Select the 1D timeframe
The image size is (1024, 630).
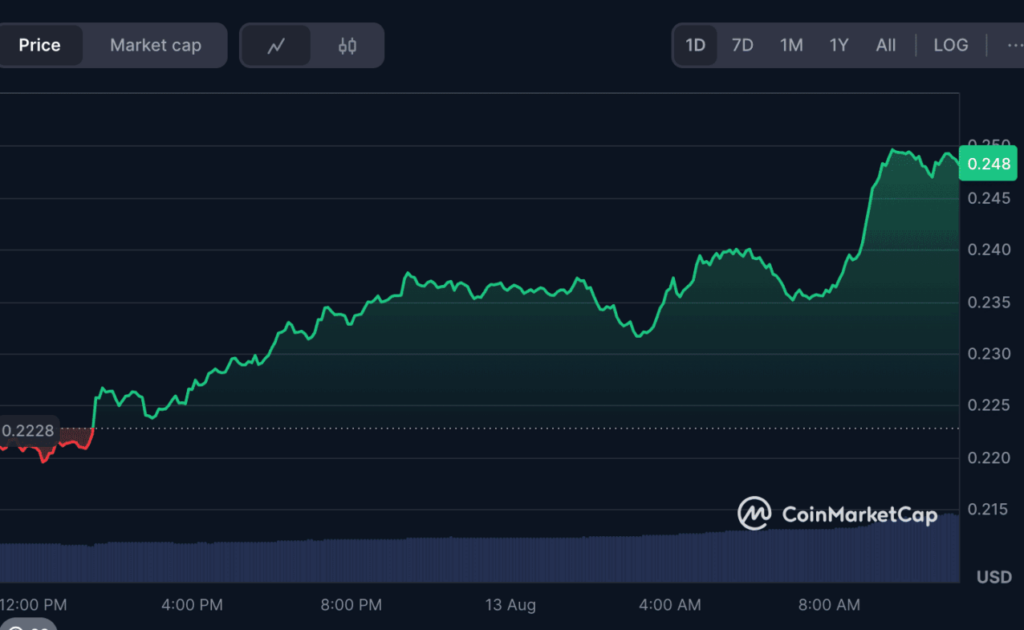click(x=695, y=44)
